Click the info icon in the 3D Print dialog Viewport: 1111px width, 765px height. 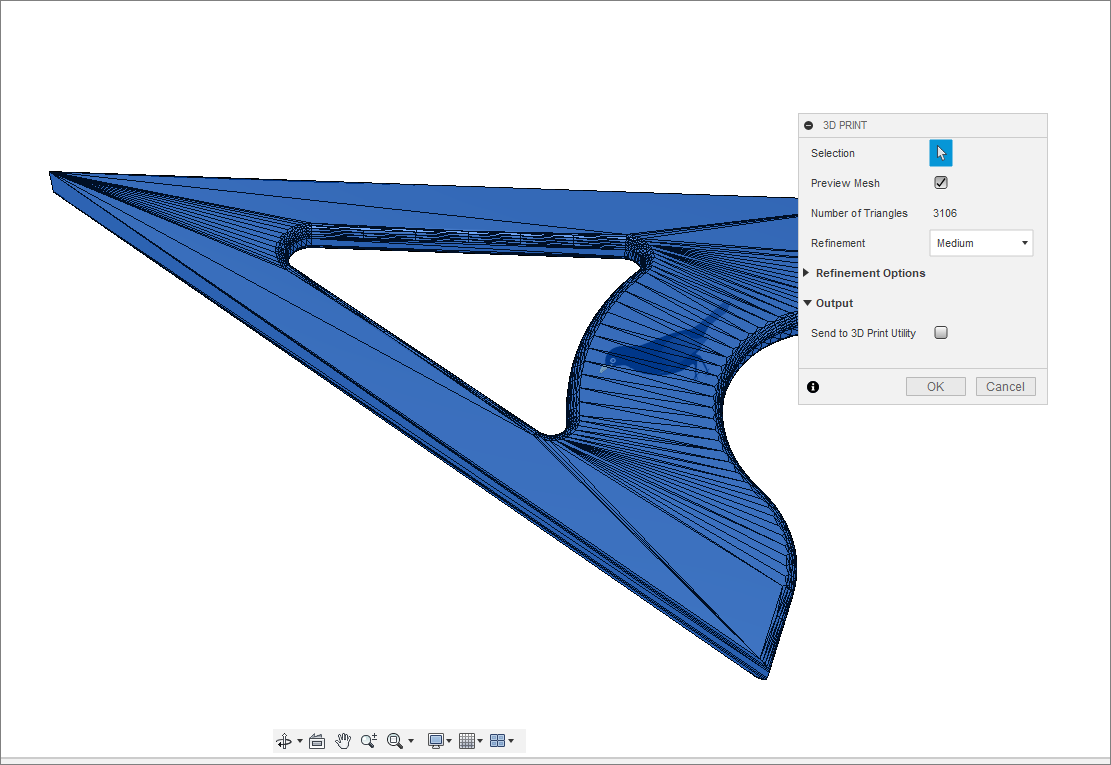coord(813,386)
